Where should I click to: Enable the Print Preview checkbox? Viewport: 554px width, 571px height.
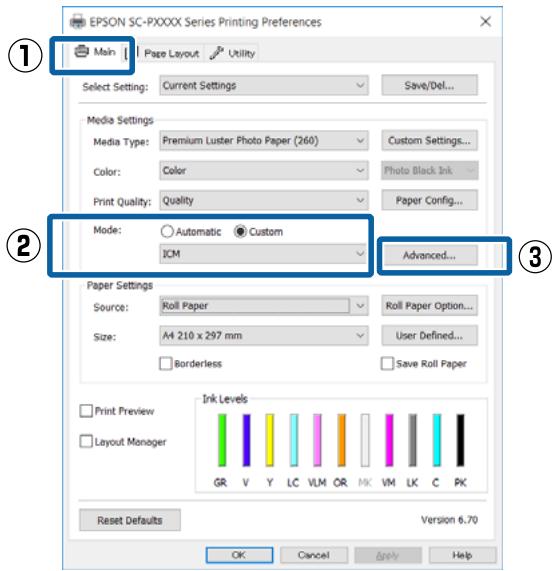point(86,411)
